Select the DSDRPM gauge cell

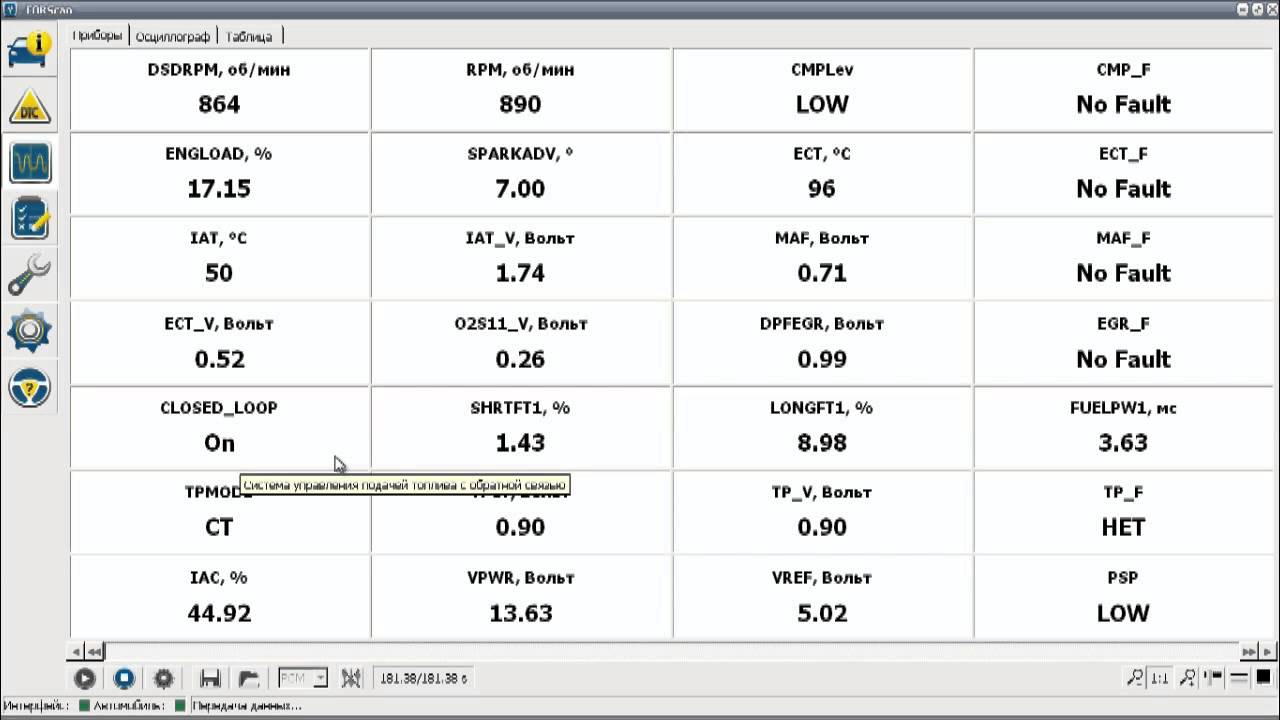click(220, 89)
